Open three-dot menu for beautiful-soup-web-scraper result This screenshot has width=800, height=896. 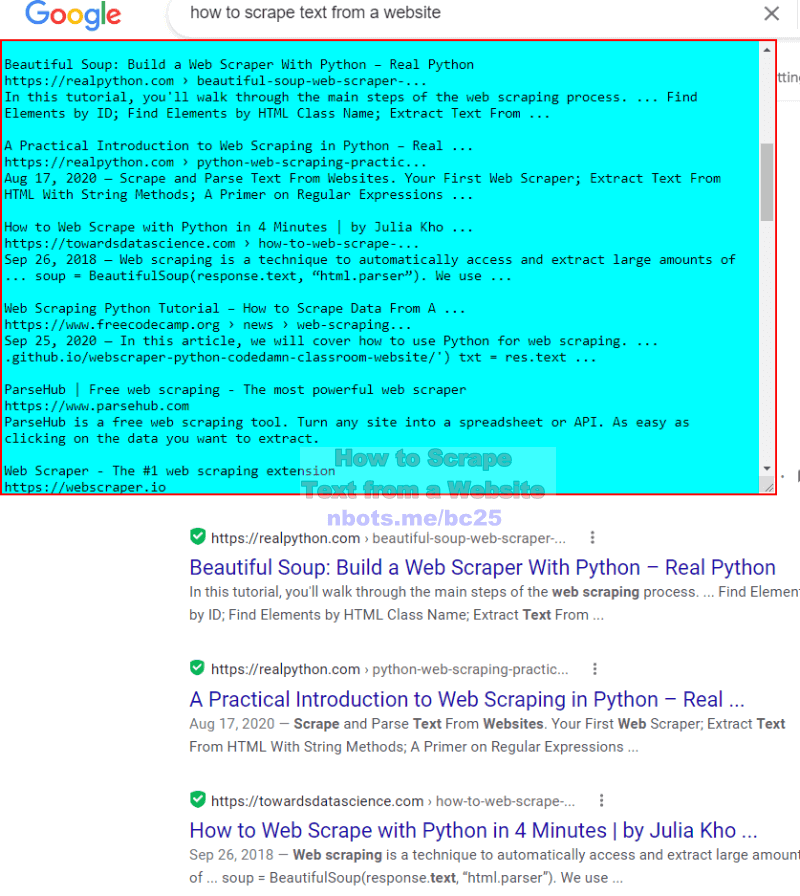coord(593,537)
